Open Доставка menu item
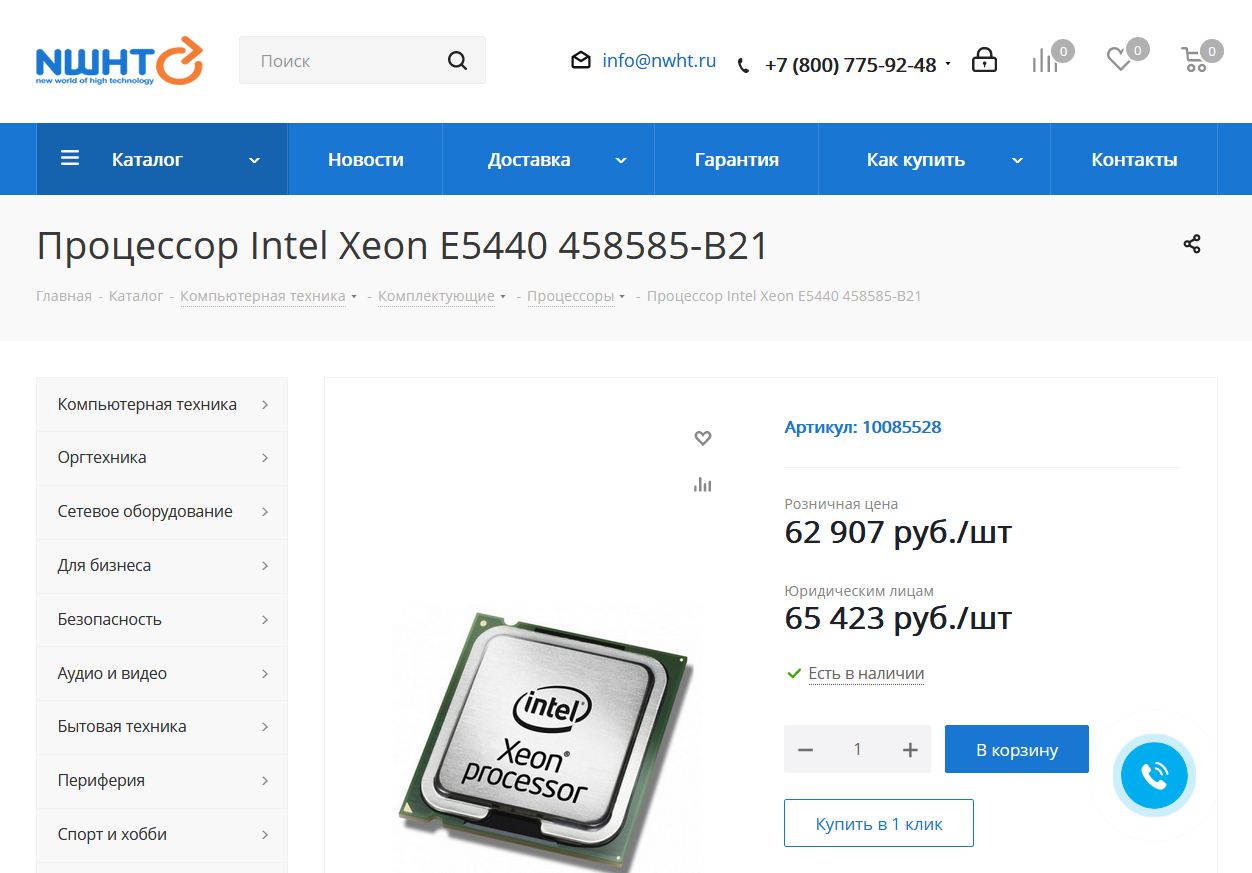Viewport: 1252px width, 873px height. tap(529, 159)
